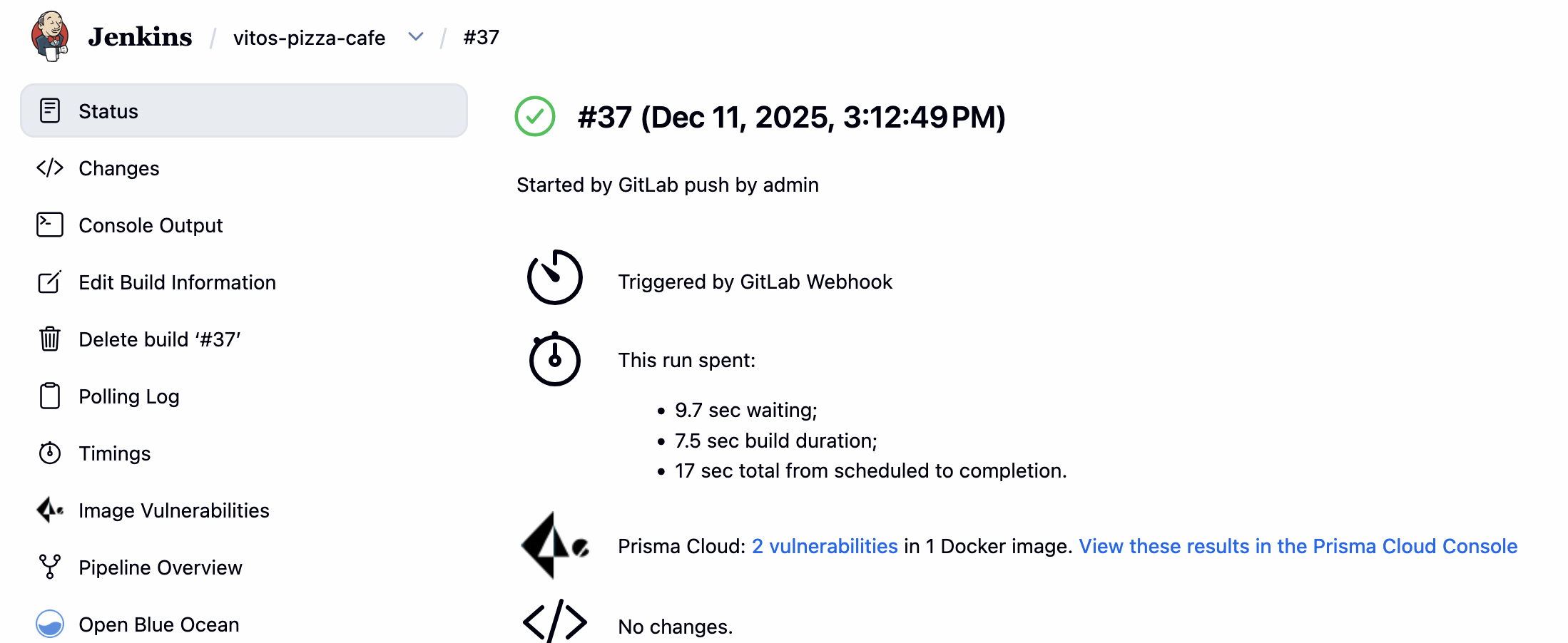Select Timings from the sidebar
The image size is (1568, 643).
coord(115,453)
